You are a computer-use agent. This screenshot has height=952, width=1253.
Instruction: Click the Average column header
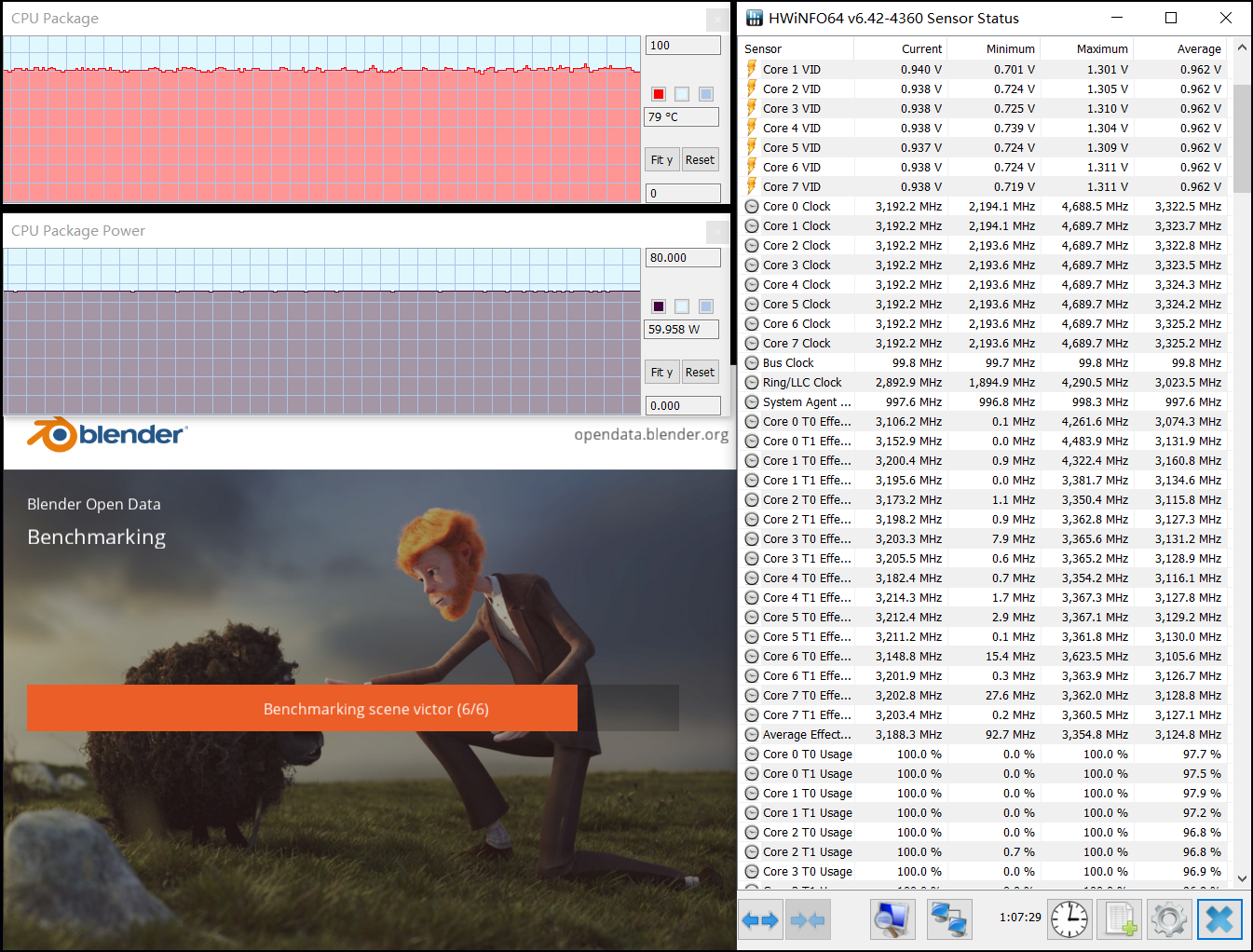1198,49
